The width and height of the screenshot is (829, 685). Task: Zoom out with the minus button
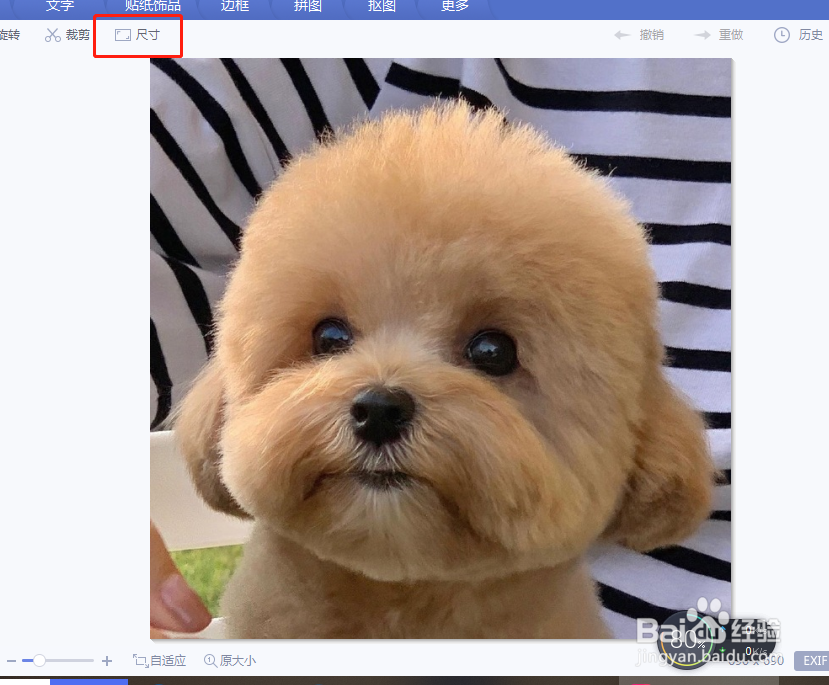[x=11, y=661]
